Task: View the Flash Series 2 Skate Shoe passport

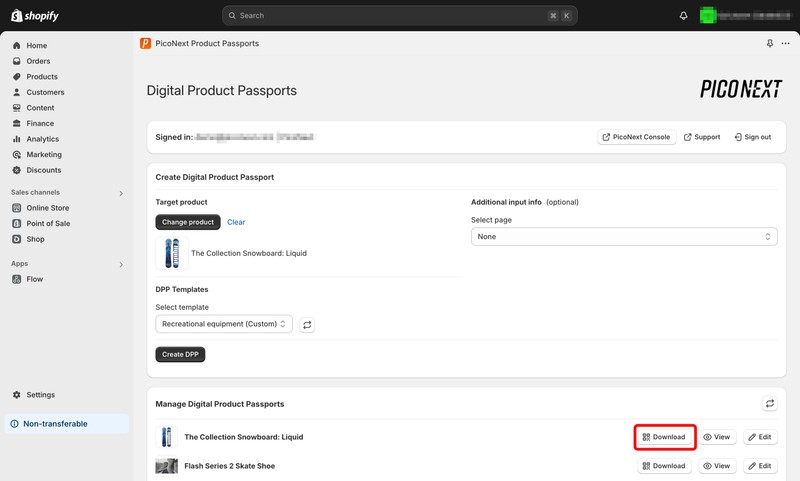Action: (x=718, y=466)
